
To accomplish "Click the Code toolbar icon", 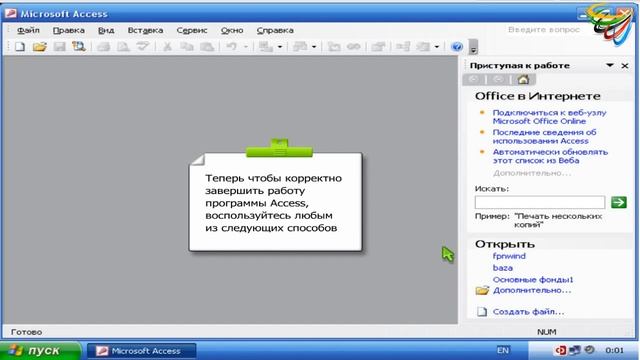I will coord(334,47).
